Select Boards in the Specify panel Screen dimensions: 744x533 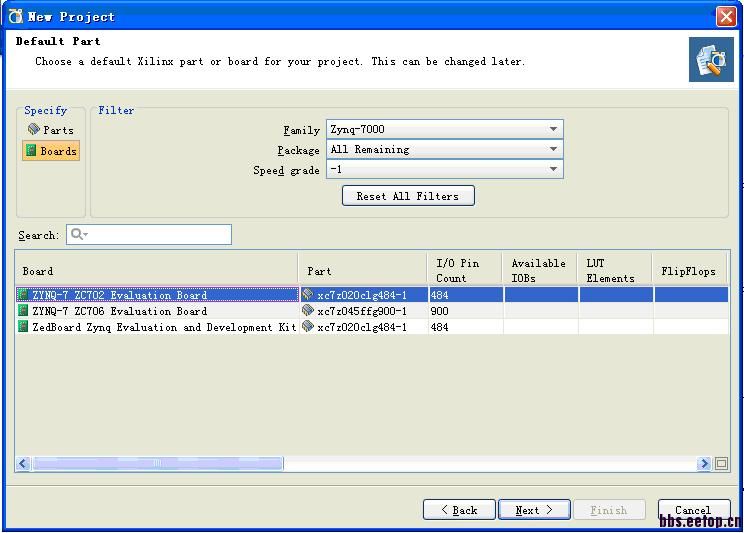point(51,151)
